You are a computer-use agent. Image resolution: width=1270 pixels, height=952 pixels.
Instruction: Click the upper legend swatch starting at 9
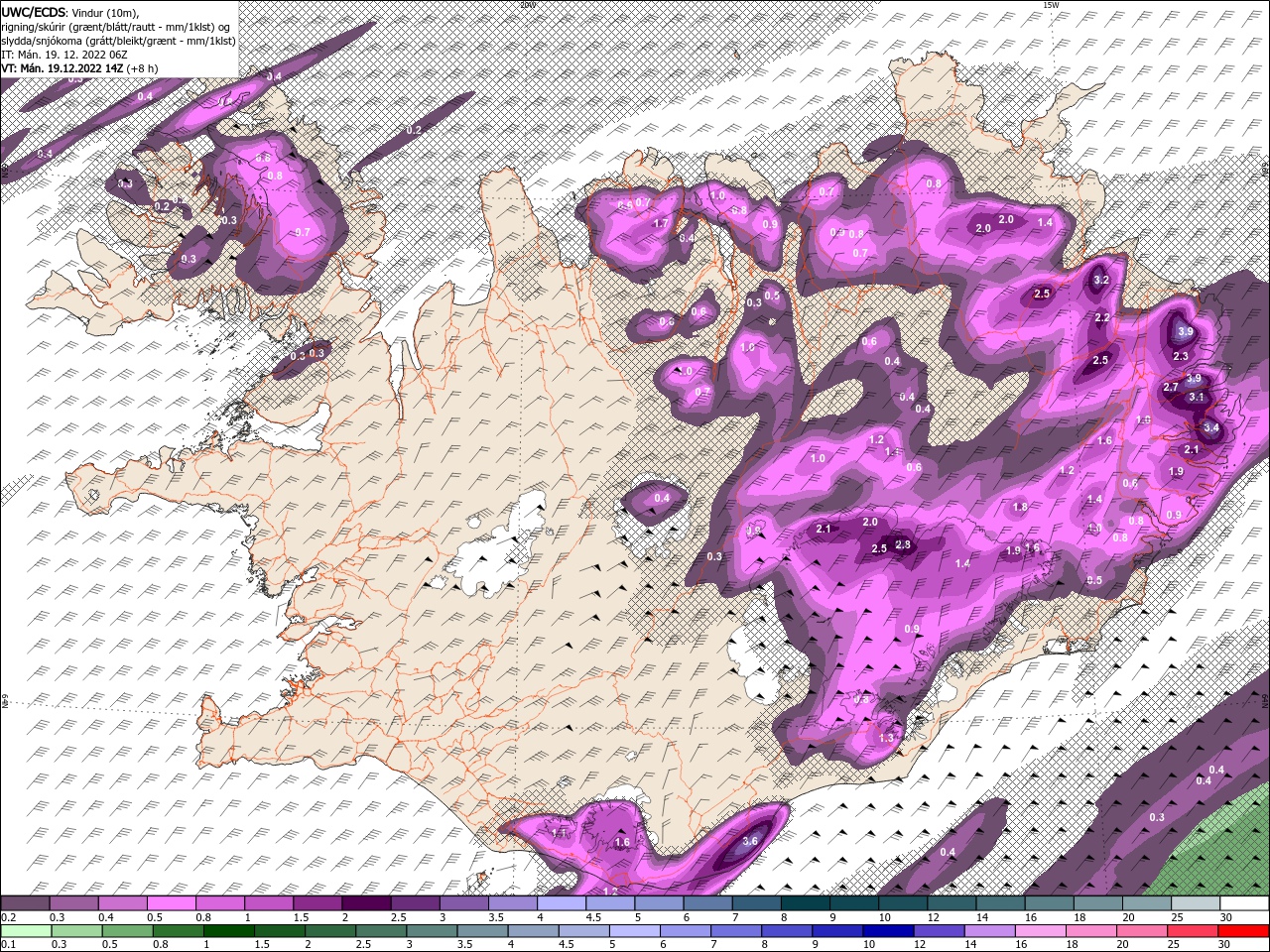[854, 903]
